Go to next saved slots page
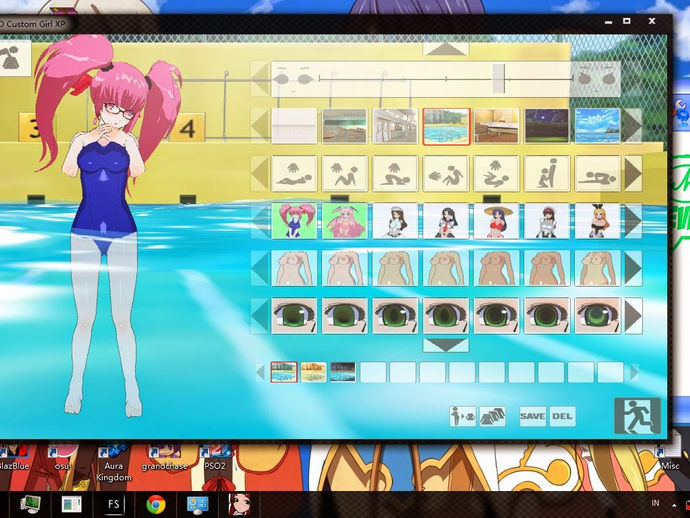Viewport: 690px width, 518px height. (x=634, y=372)
